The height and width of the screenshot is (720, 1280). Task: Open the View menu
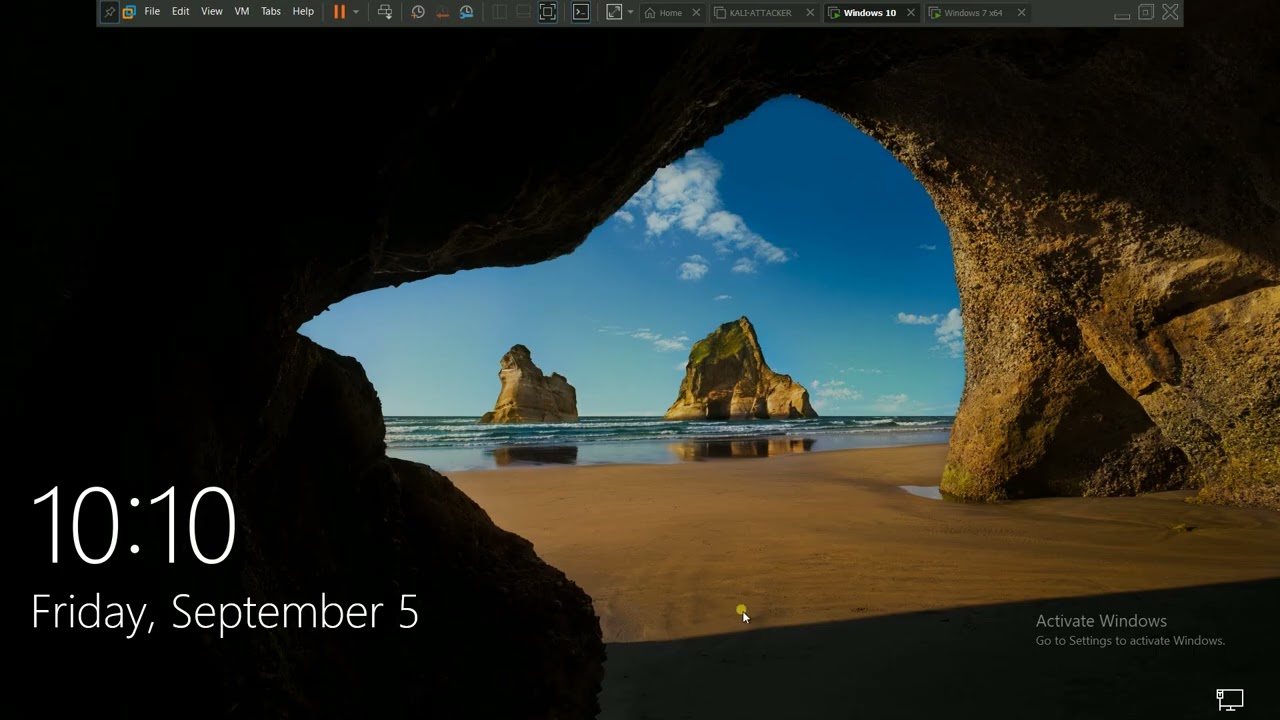(212, 12)
